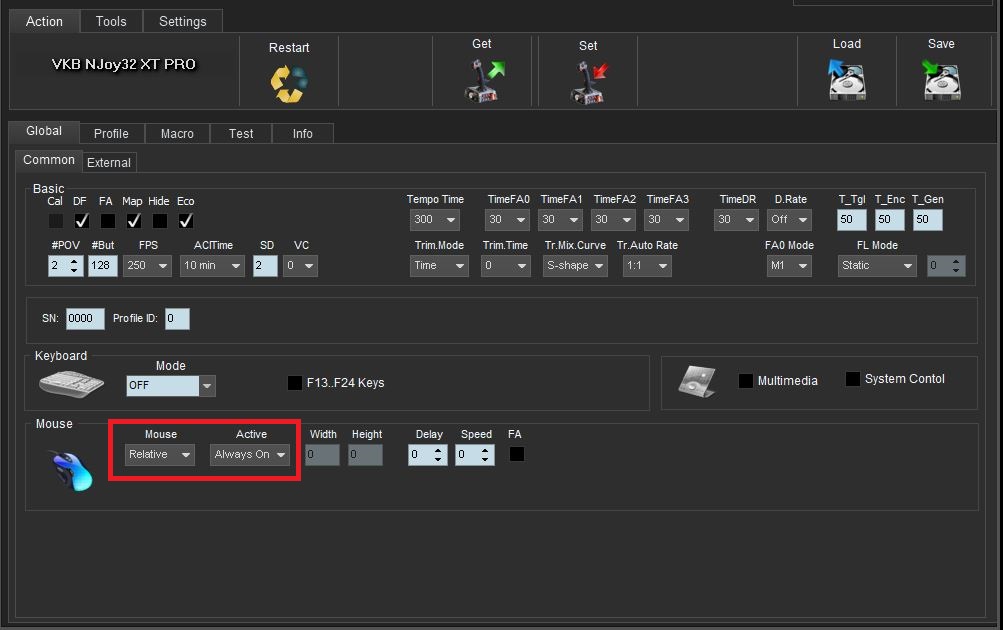Open the TimeDR dropdown

[736, 219]
